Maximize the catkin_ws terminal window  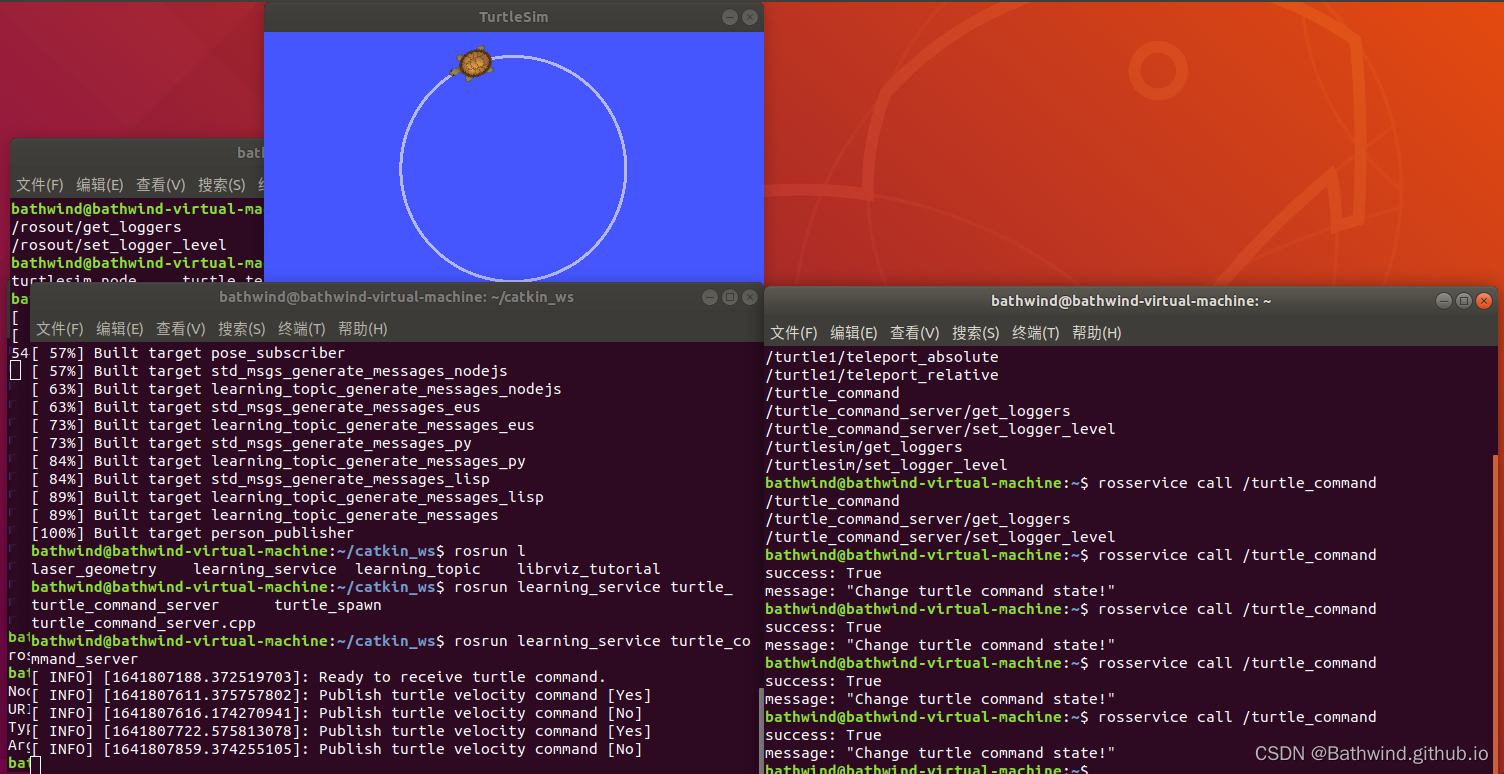(730, 297)
